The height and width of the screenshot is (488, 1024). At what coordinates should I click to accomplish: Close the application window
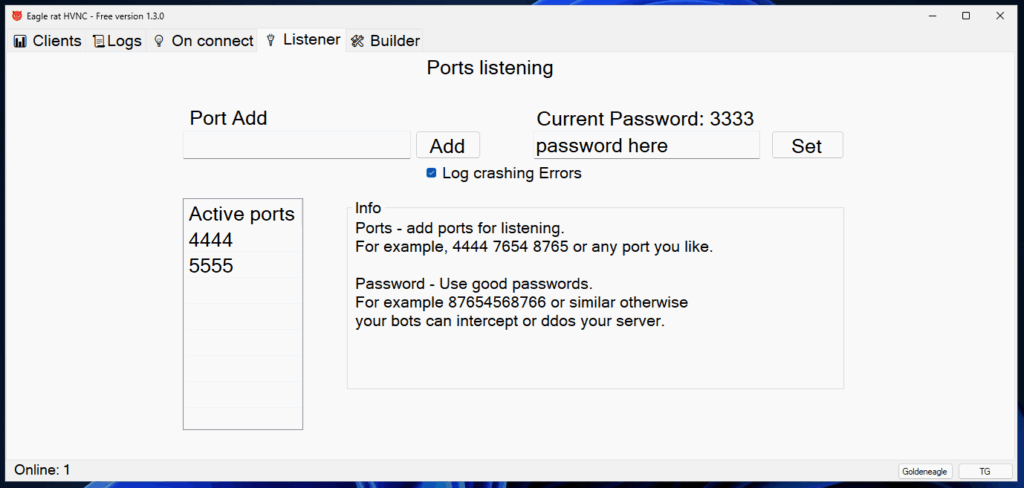pos(1000,16)
